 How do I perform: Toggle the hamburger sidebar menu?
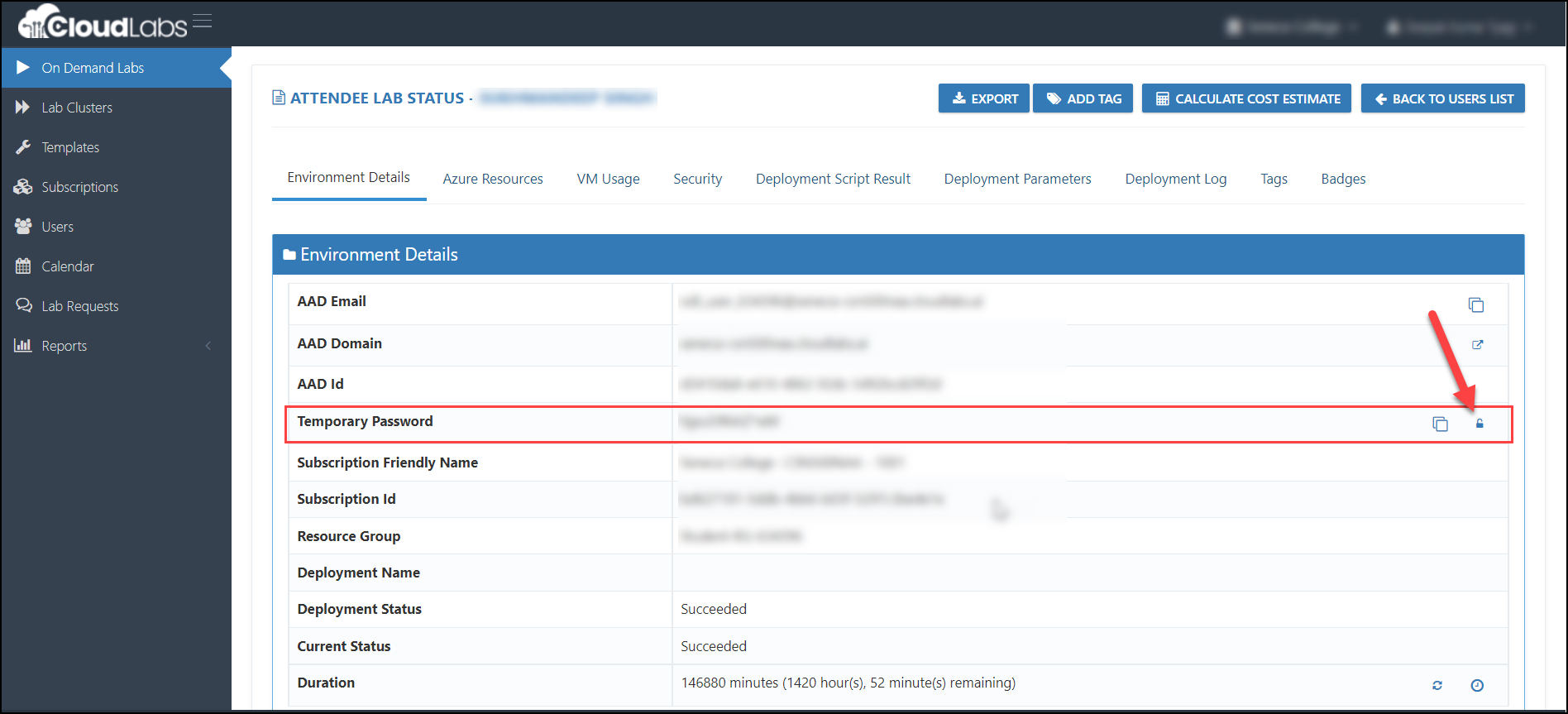[203, 22]
